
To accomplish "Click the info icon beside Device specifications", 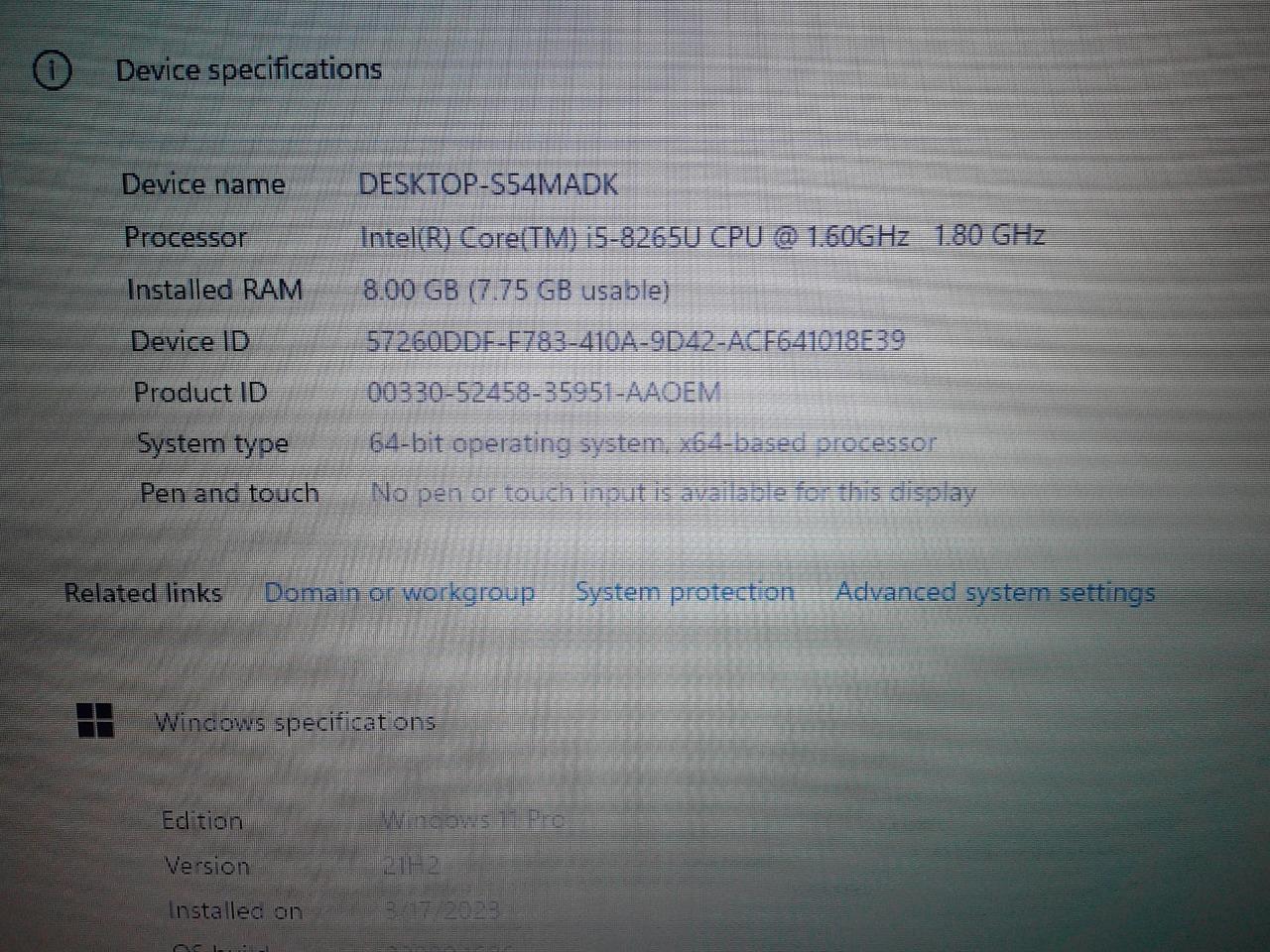I will pos(53,71).
